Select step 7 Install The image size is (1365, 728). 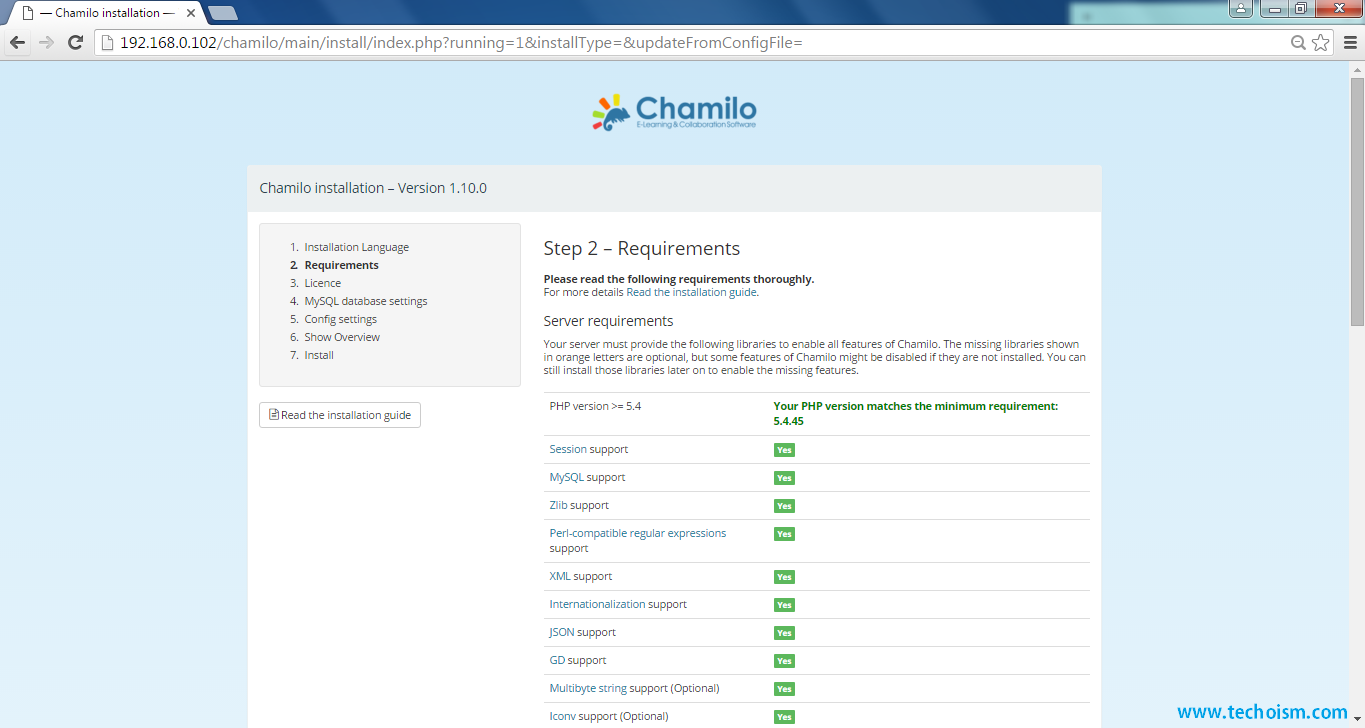pos(319,355)
